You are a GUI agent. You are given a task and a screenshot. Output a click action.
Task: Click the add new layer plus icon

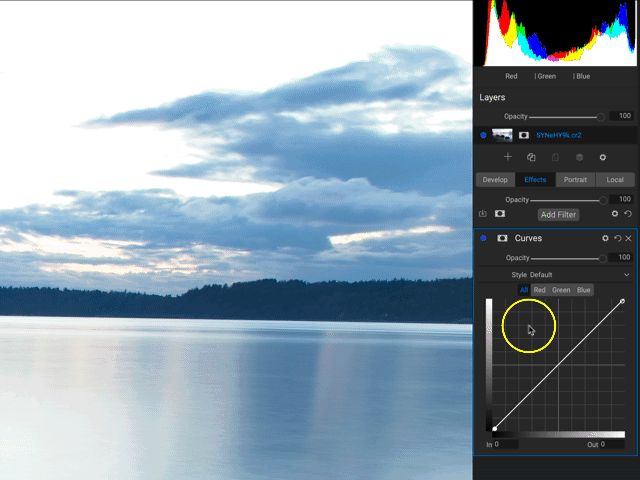pyautogui.click(x=507, y=157)
